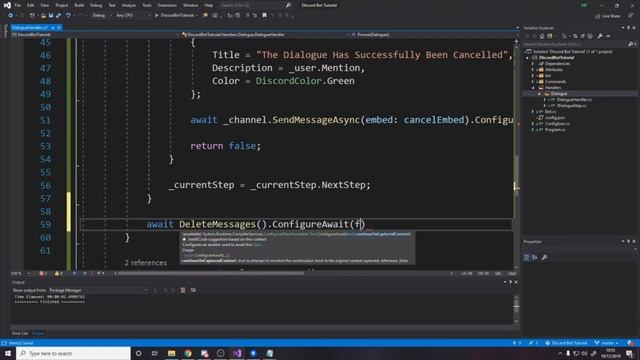Viewport: 640px width, 360px height.
Task: Select ConfigJson.cs in Solution Explorer
Action: pyautogui.click(x=557, y=124)
